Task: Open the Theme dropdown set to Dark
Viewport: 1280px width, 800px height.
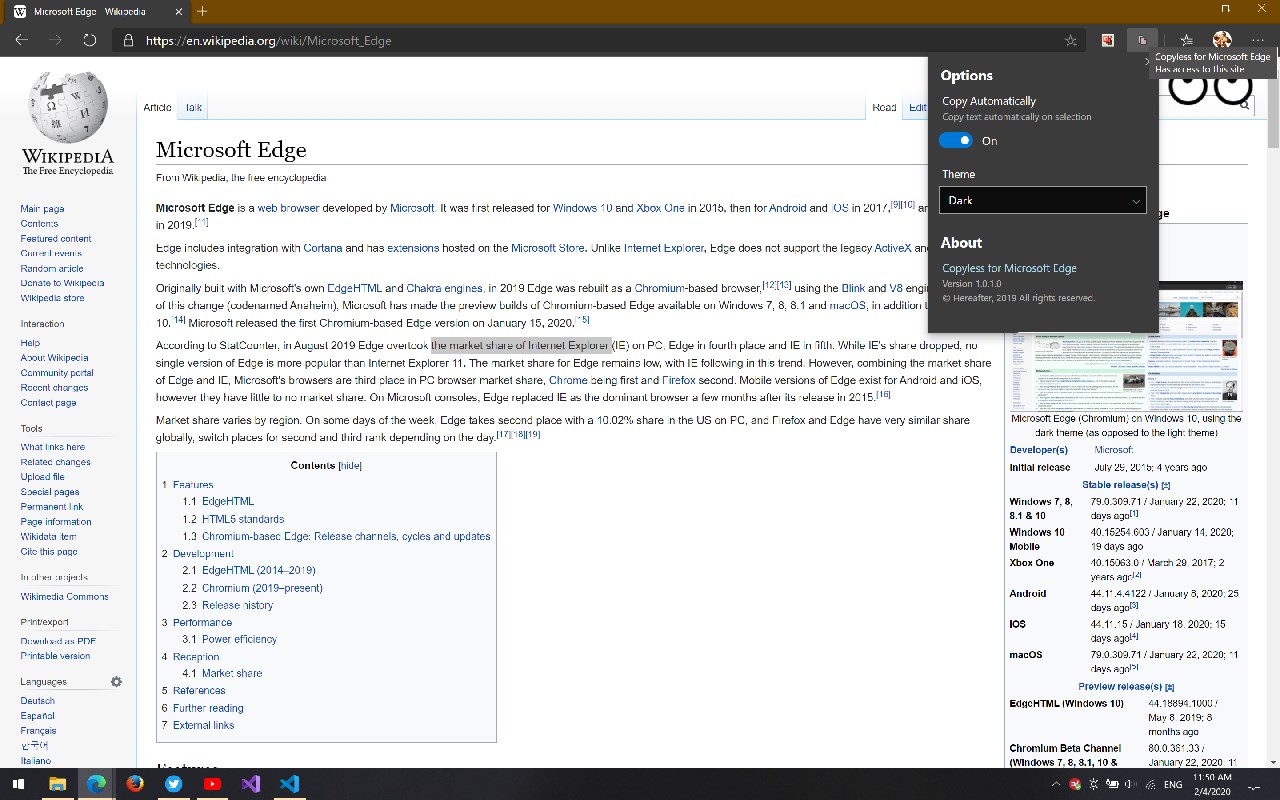Action: click(1043, 200)
